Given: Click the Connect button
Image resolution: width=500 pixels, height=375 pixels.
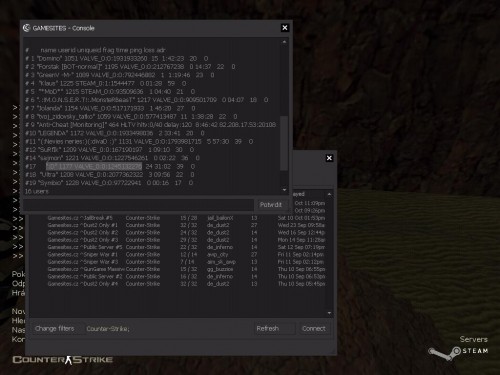Looking at the screenshot, I should (314, 329).
